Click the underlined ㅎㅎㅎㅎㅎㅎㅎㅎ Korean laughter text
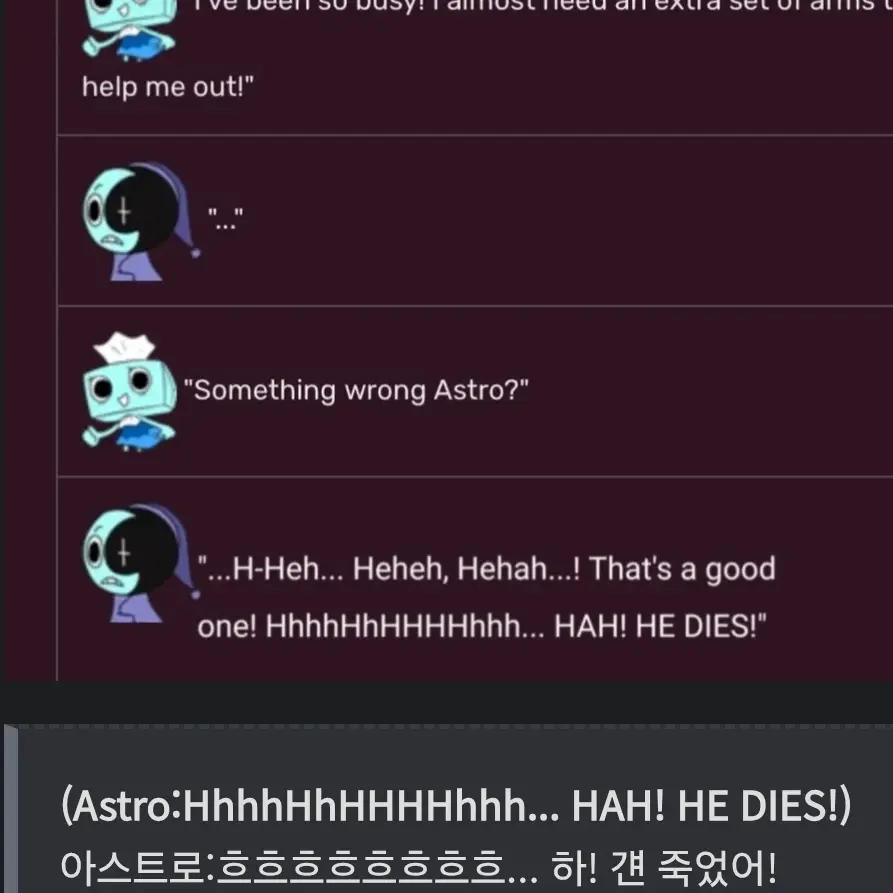 point(361,868)
